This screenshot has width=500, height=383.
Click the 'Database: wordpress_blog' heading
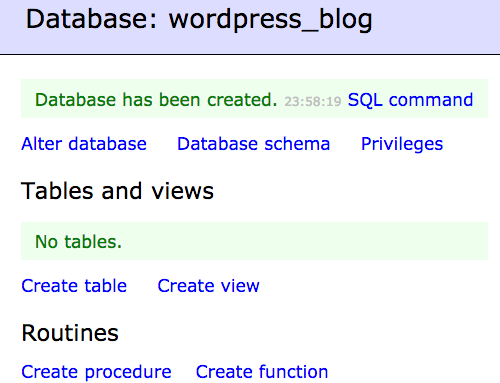click(x=199, y=20)
